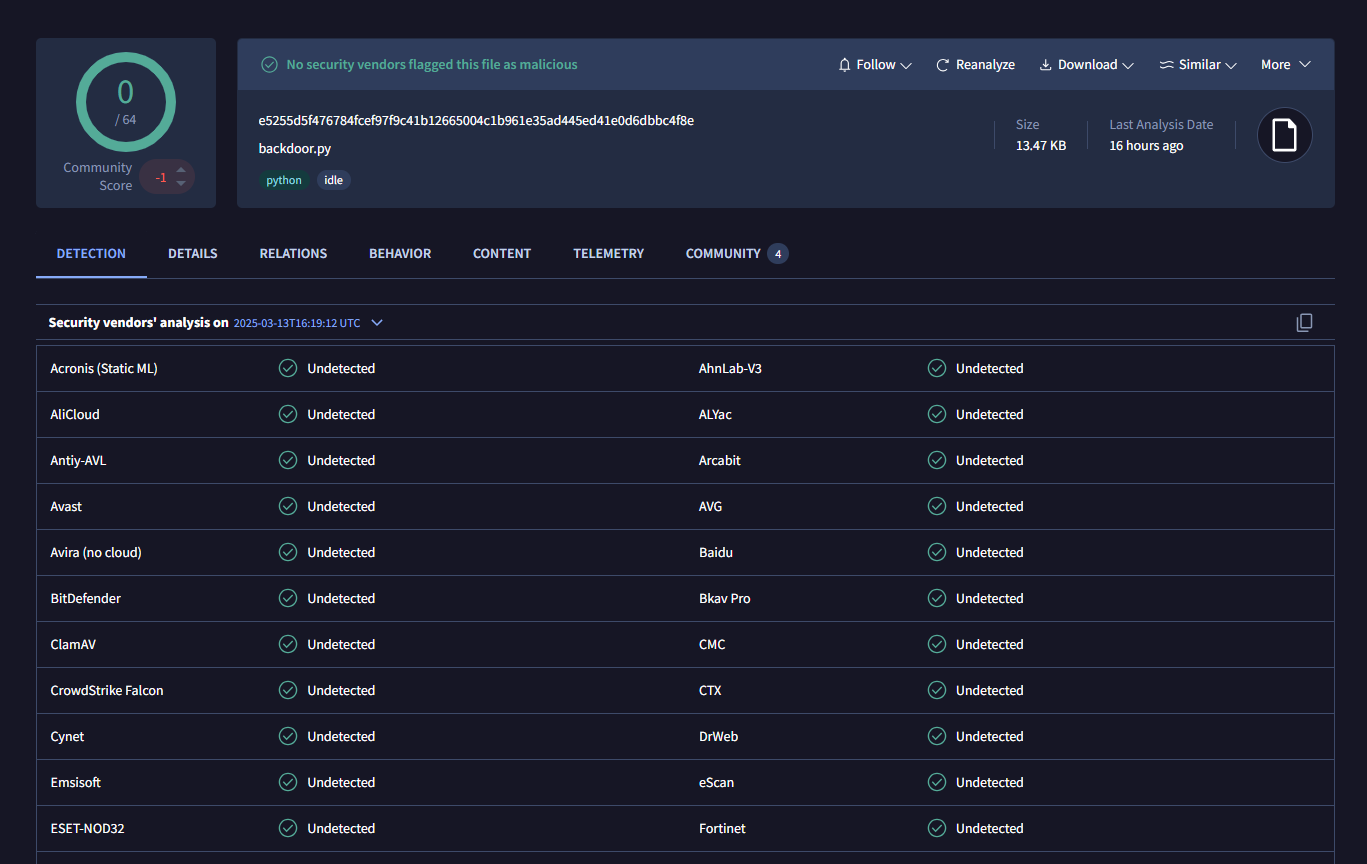Click the python tag

pos(284,181)
